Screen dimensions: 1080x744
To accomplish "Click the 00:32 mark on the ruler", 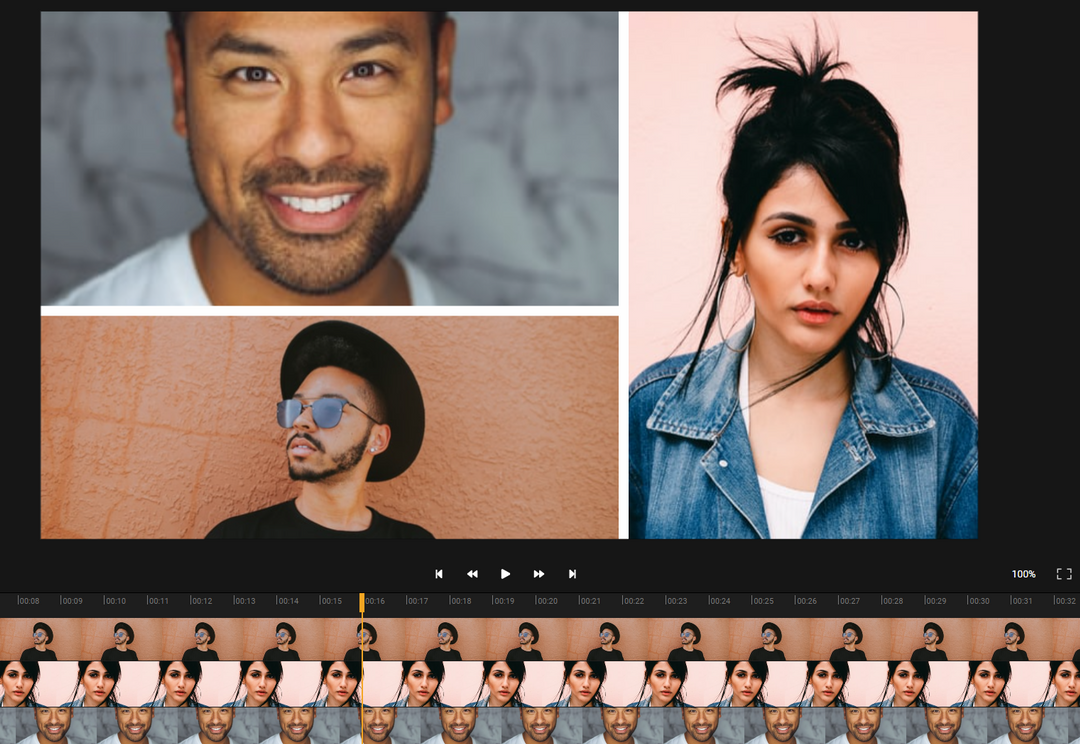I will pos(1066,601).
